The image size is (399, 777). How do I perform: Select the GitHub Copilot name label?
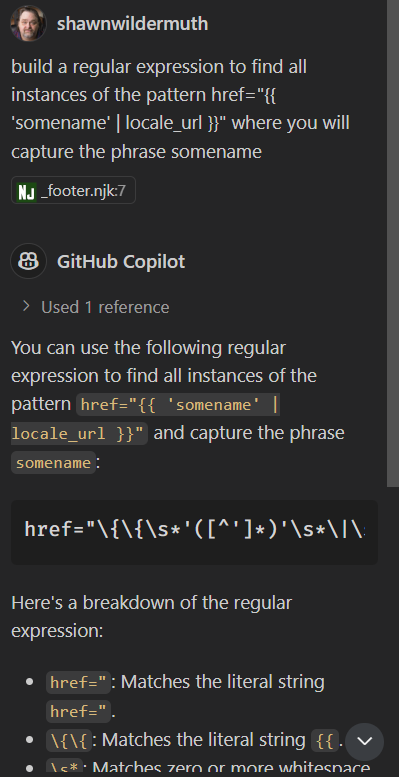tap(121, 261)
